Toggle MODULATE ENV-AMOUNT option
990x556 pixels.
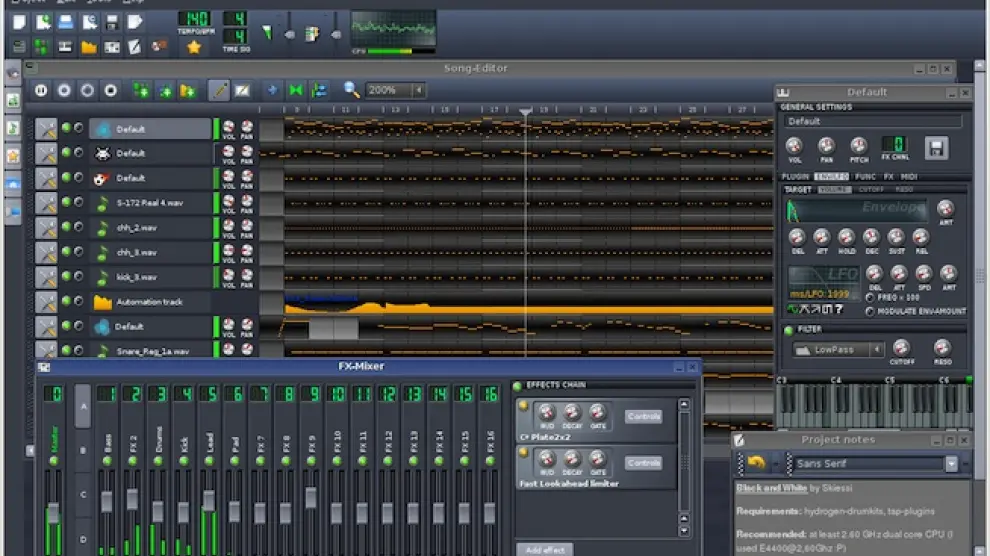tap(870, 311)
